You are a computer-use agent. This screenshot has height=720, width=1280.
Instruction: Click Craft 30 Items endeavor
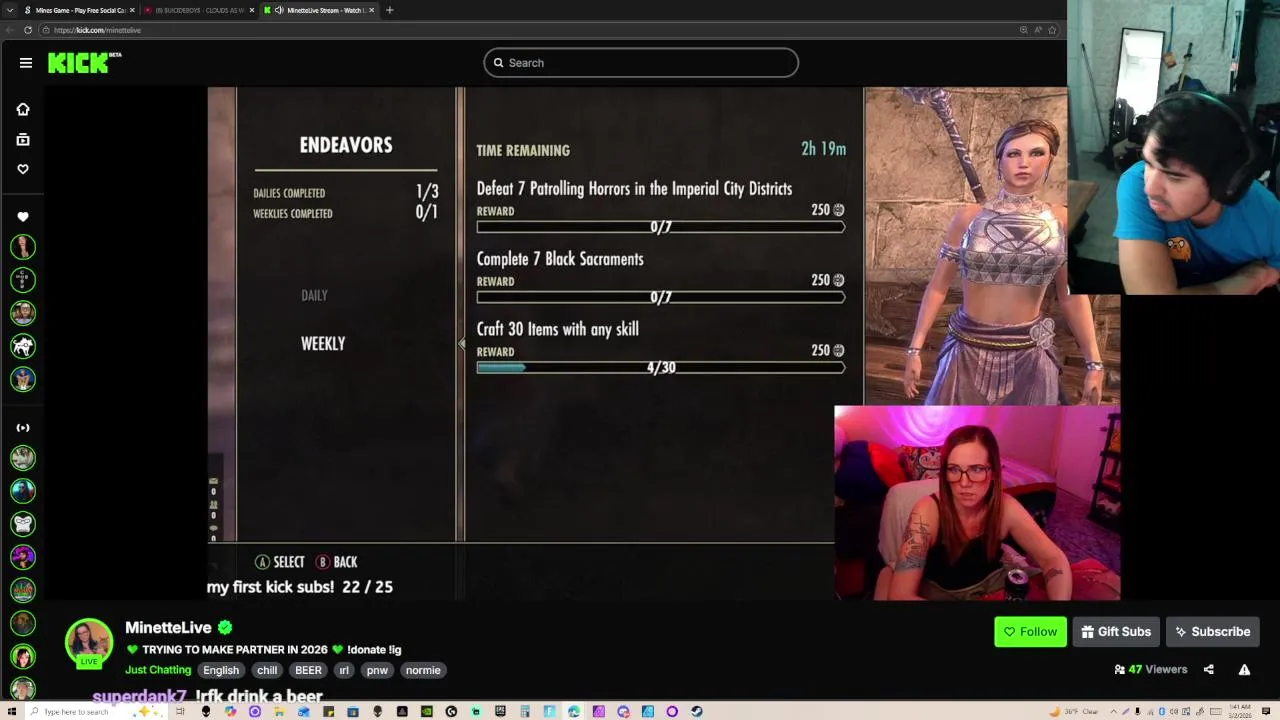coord(557,329)
